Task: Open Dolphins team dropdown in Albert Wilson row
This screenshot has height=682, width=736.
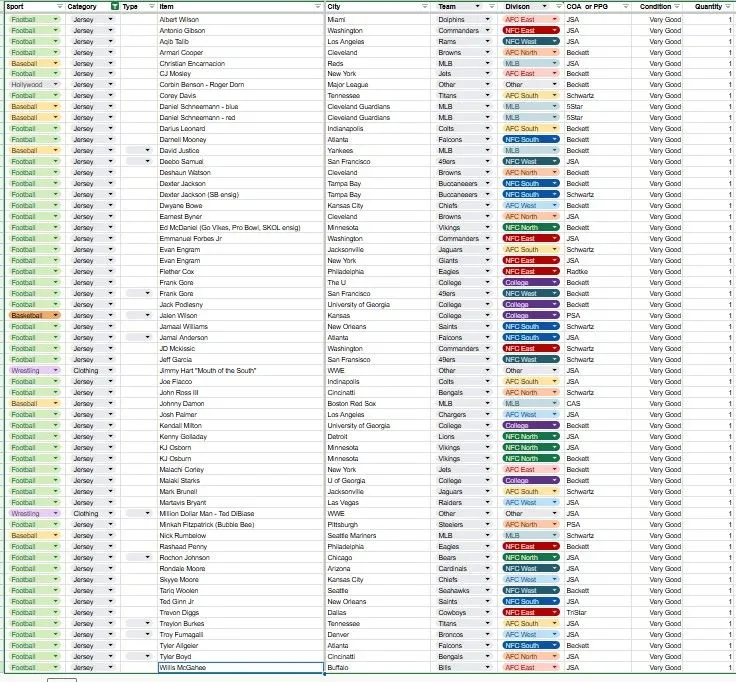Action: [x=487, y=19]
